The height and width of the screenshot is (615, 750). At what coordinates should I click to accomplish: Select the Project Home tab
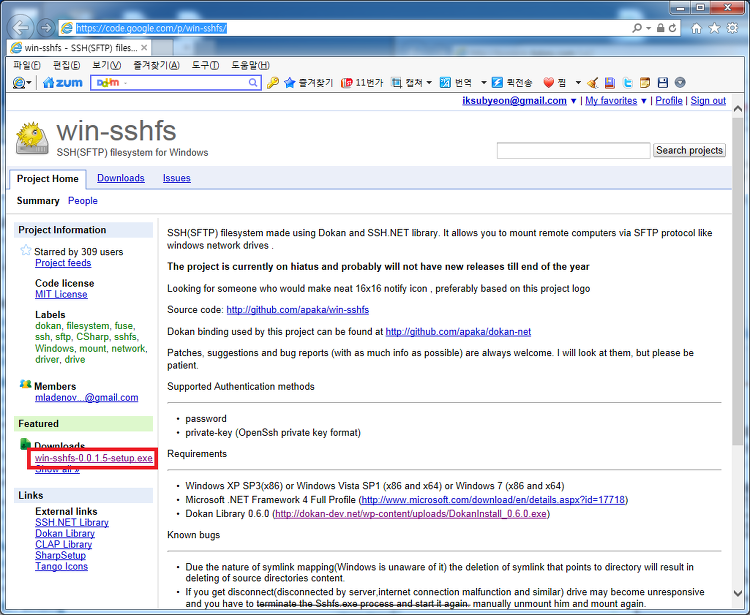point(47,179)
